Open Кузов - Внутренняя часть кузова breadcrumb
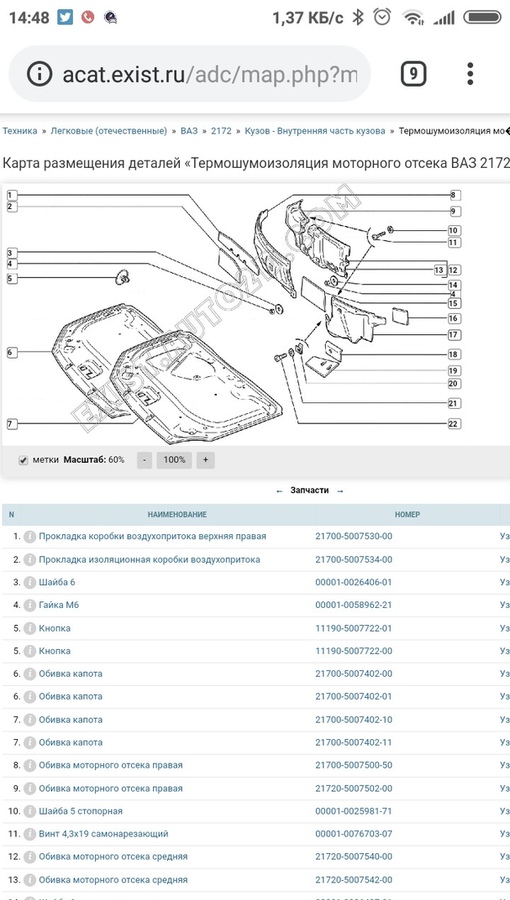510x900 pixels. point(315,131)
